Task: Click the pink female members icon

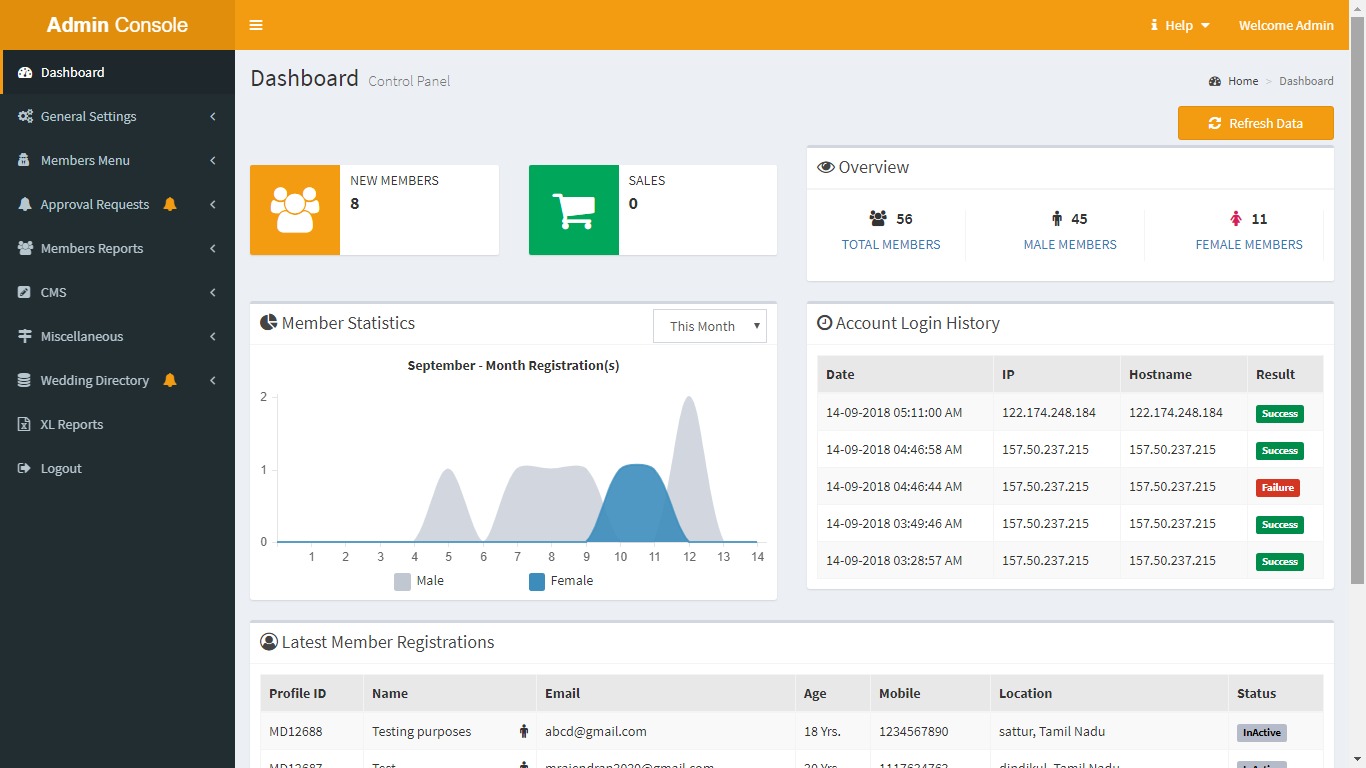Action: [1236, 218]
